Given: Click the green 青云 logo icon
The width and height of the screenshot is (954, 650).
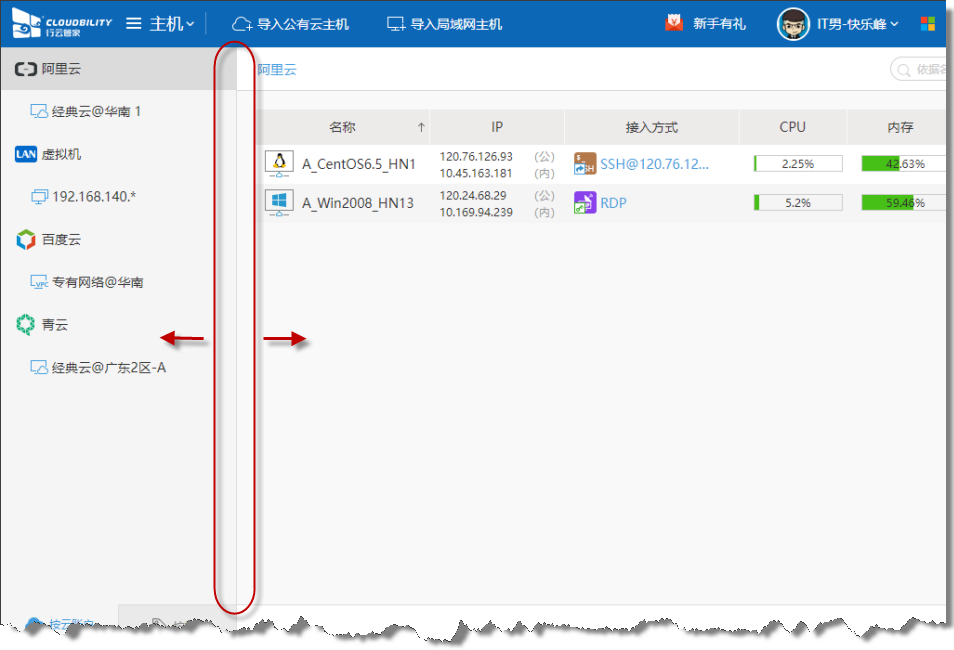Looking at the screenshot, I should pos(26,324).
